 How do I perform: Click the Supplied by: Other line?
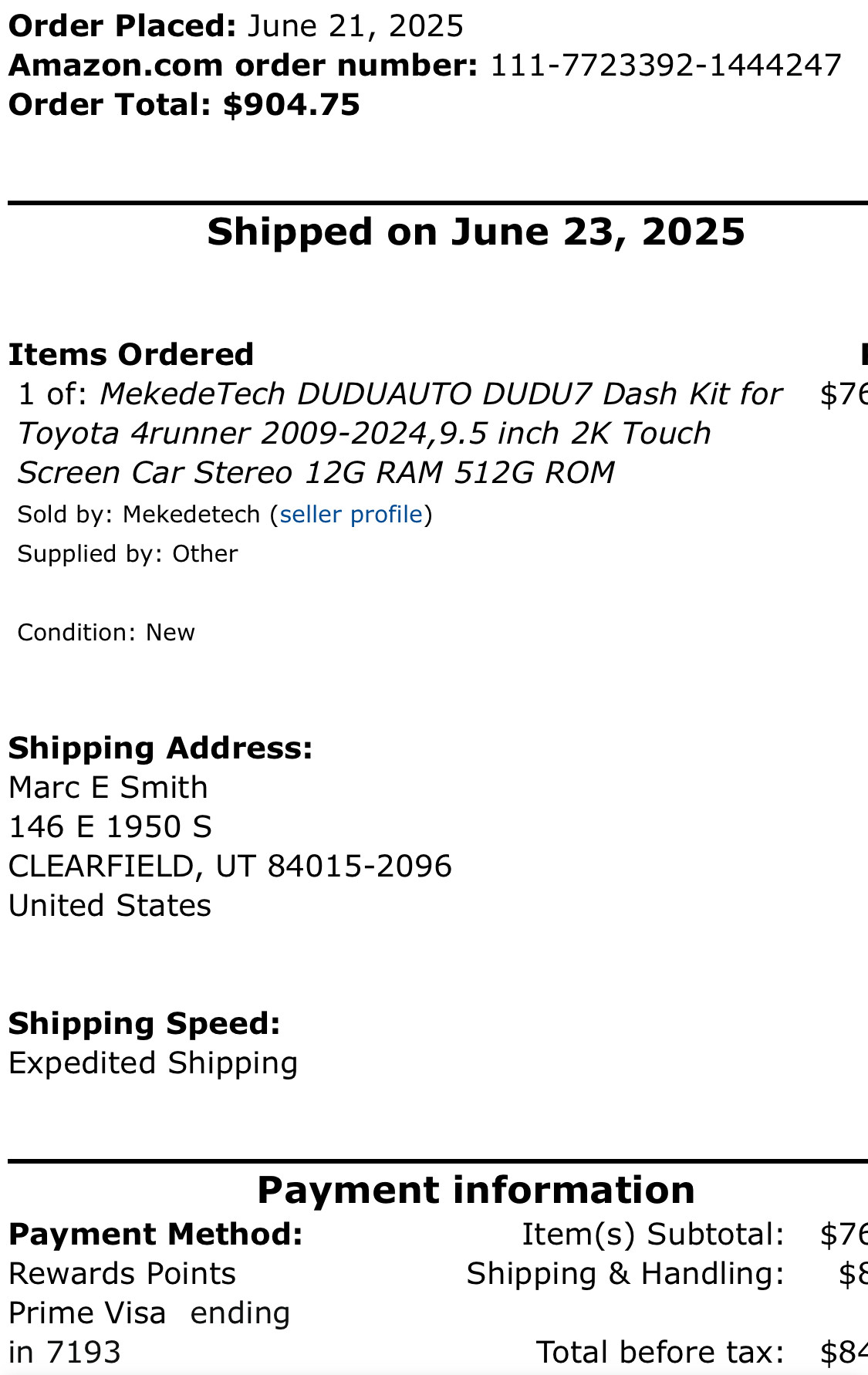[x=127, y=554]
